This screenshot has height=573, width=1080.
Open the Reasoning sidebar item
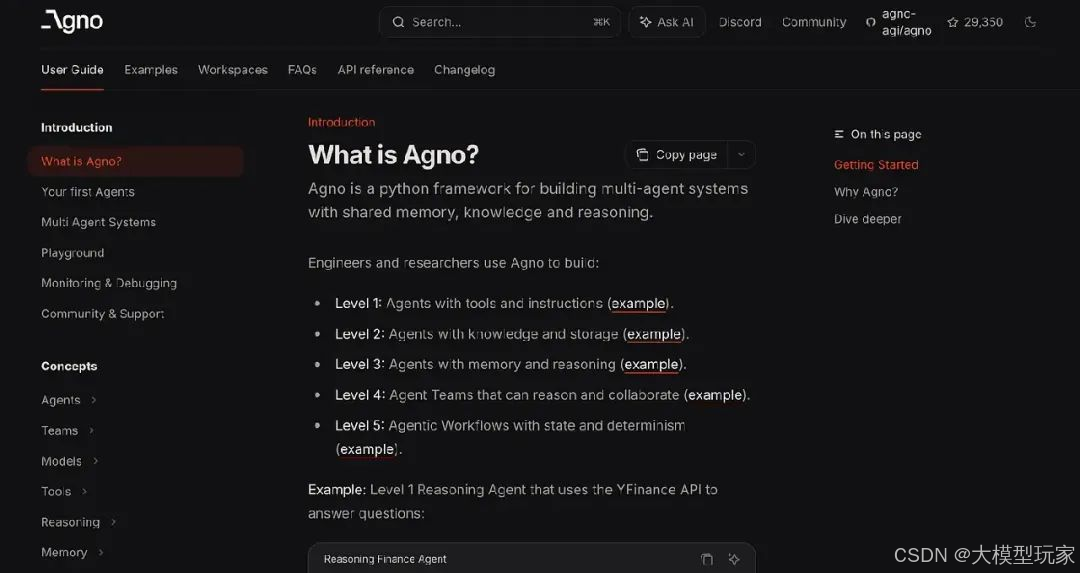tap(70, 522)
